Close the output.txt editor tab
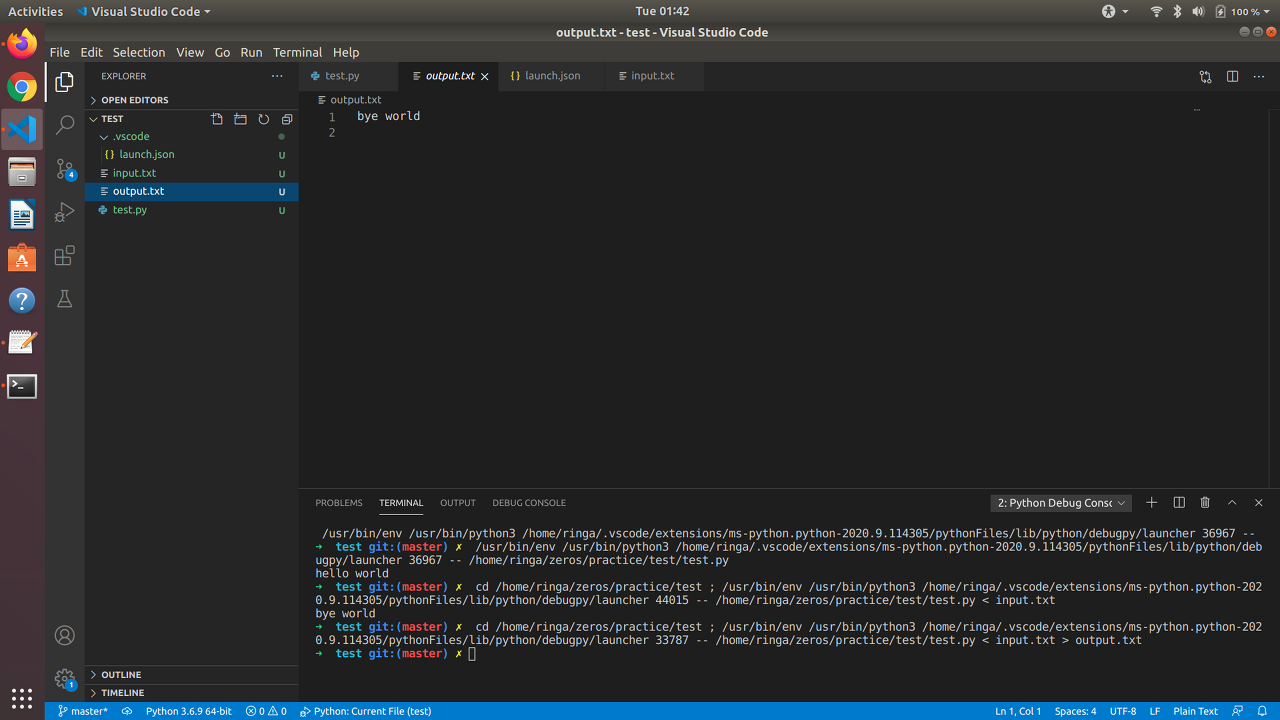Screen dimensions: 1280x720 pyautogui.click(x=485, y=76)
